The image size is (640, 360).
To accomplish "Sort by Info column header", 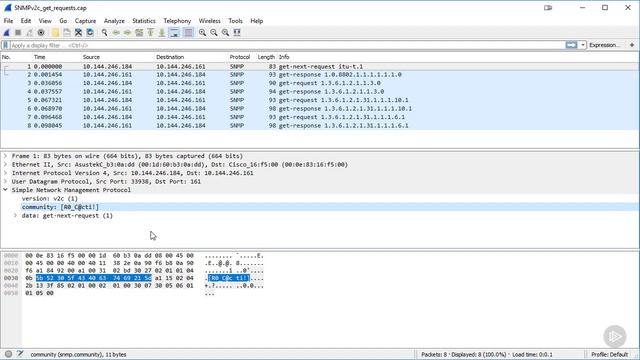I will (x=284, y=57).
